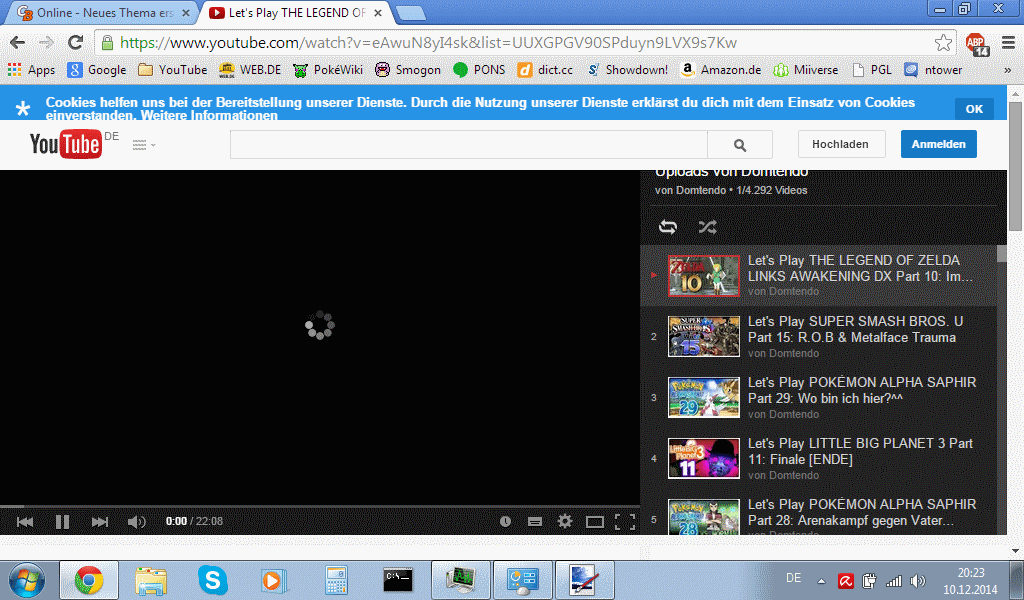Screen dimensions: 1024x600
Task: Expand the YouTube guide menu dropdown
Action: click(x=144, y=145)
